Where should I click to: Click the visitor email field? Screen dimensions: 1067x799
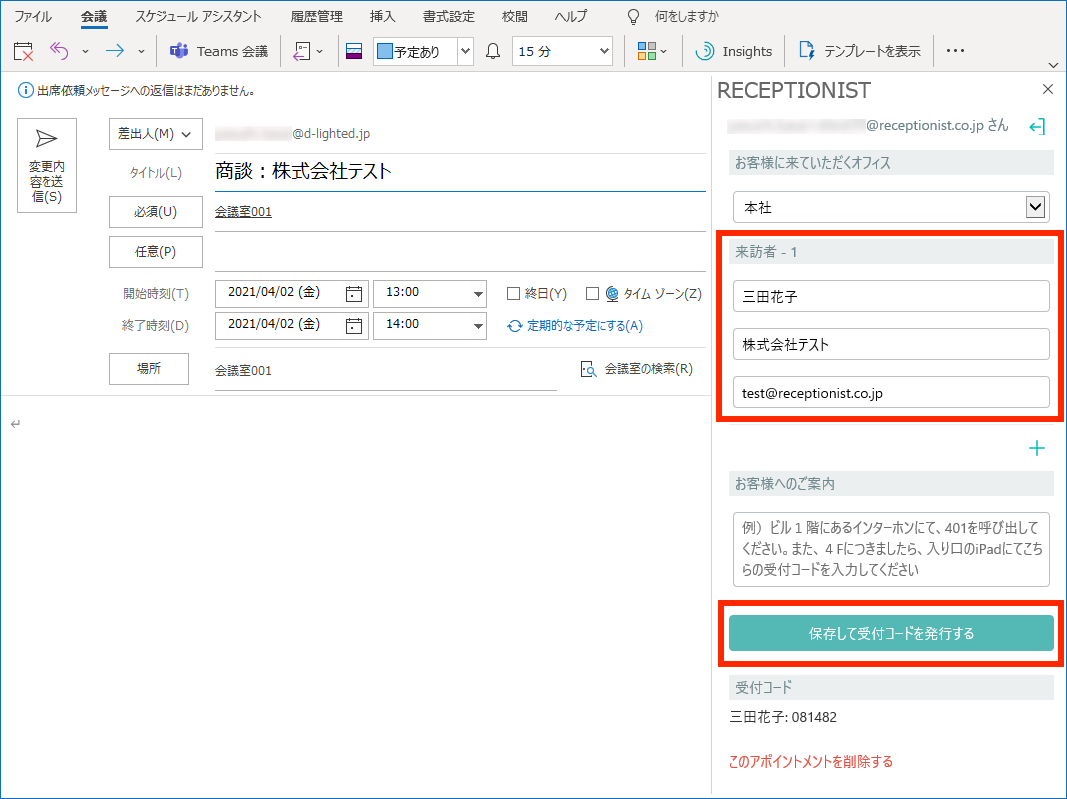(891, 392)
